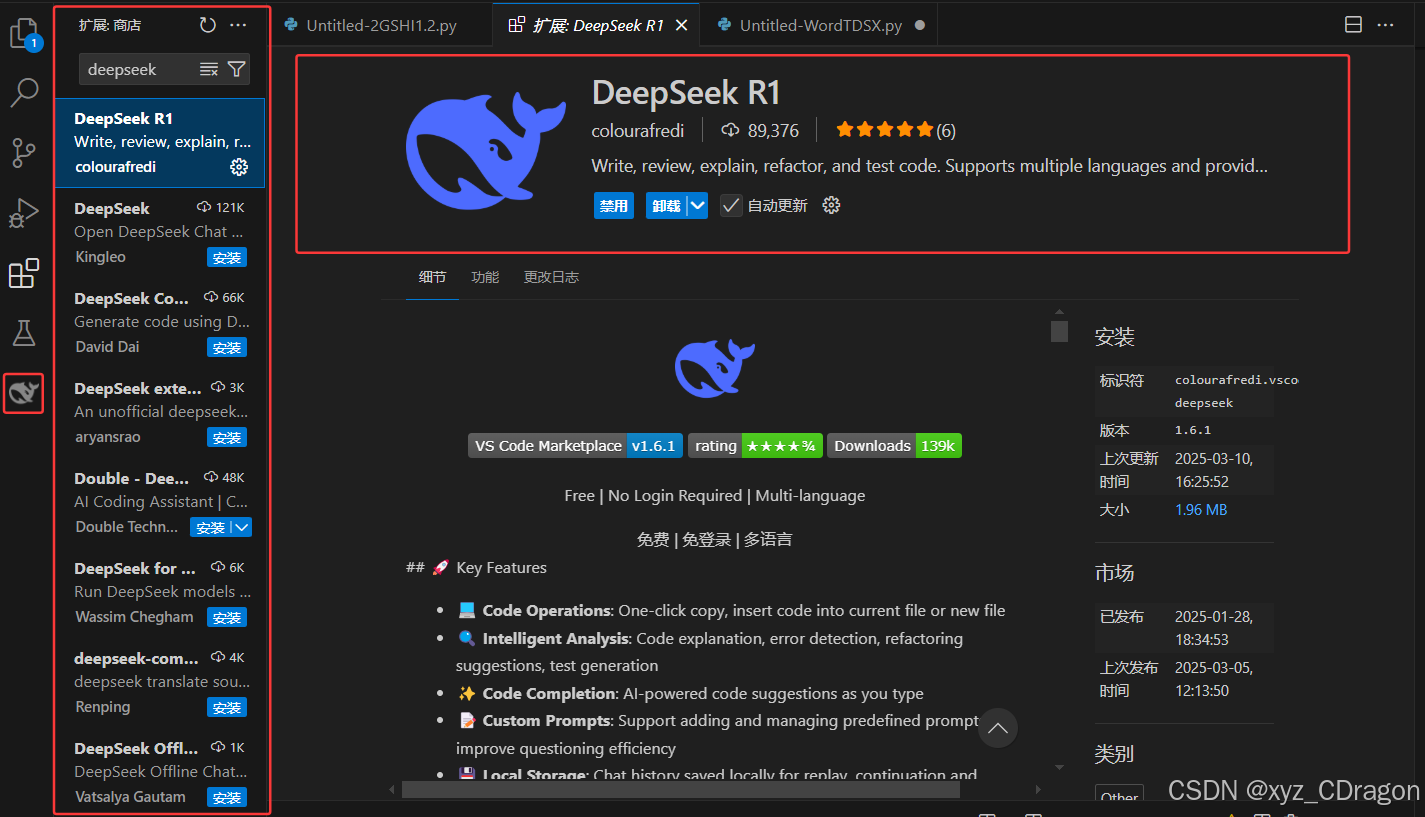Click the 市场 section heading
The width and height of the screenshot is (1425, 817).
tap(1115, 573)
